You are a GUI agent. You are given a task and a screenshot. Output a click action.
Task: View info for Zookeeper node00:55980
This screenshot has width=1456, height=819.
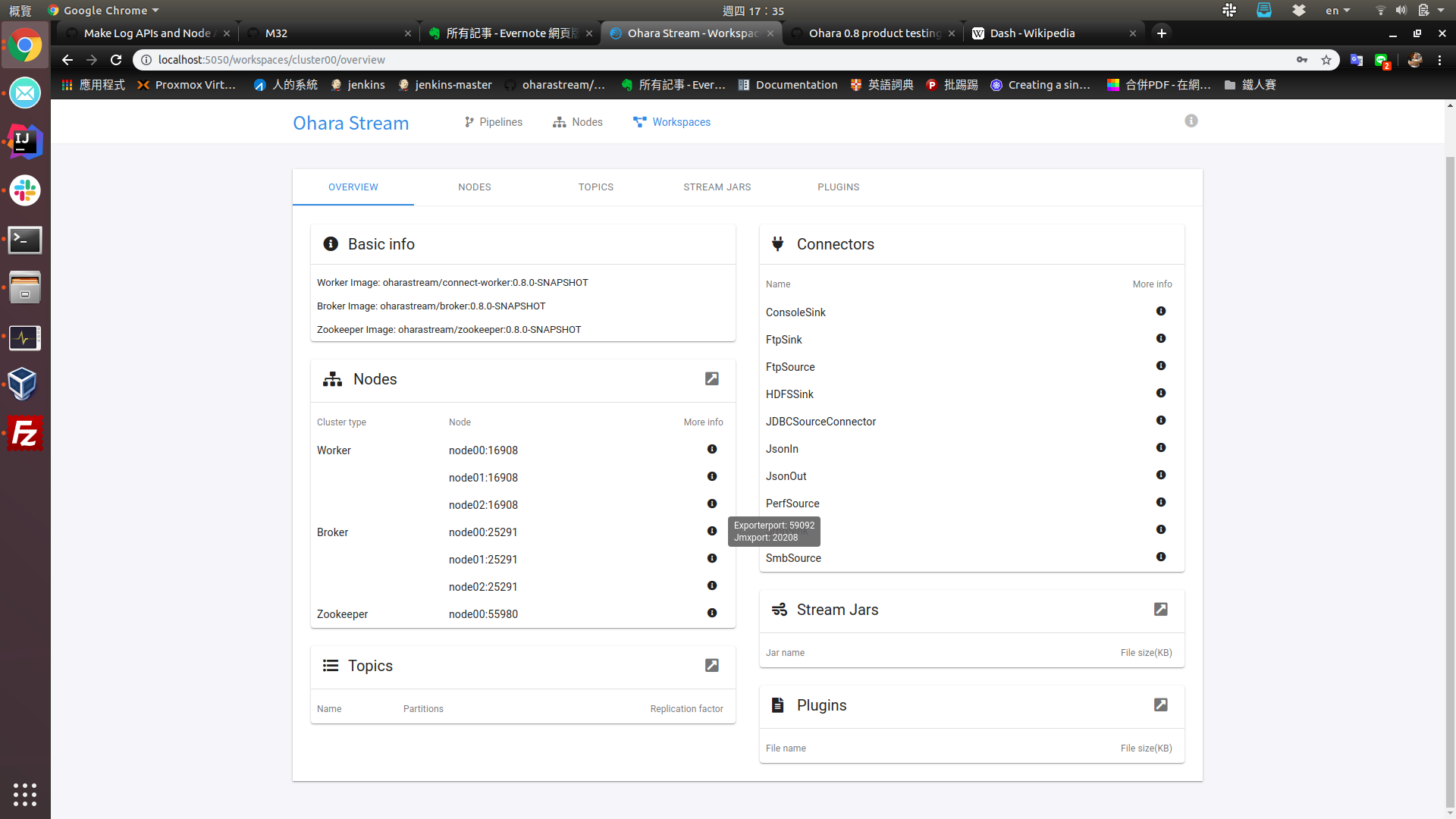pos(712,613)
